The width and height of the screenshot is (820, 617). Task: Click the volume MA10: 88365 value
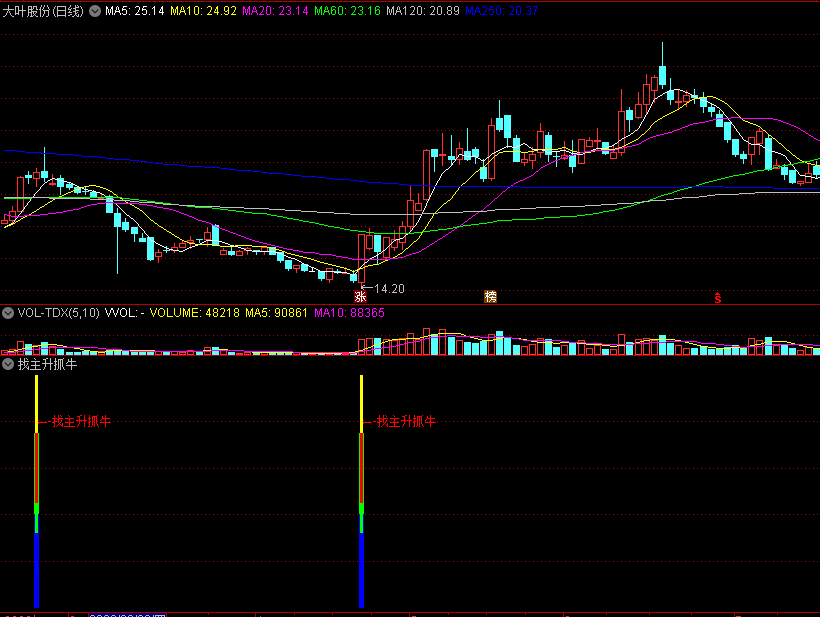pos(349,313)
